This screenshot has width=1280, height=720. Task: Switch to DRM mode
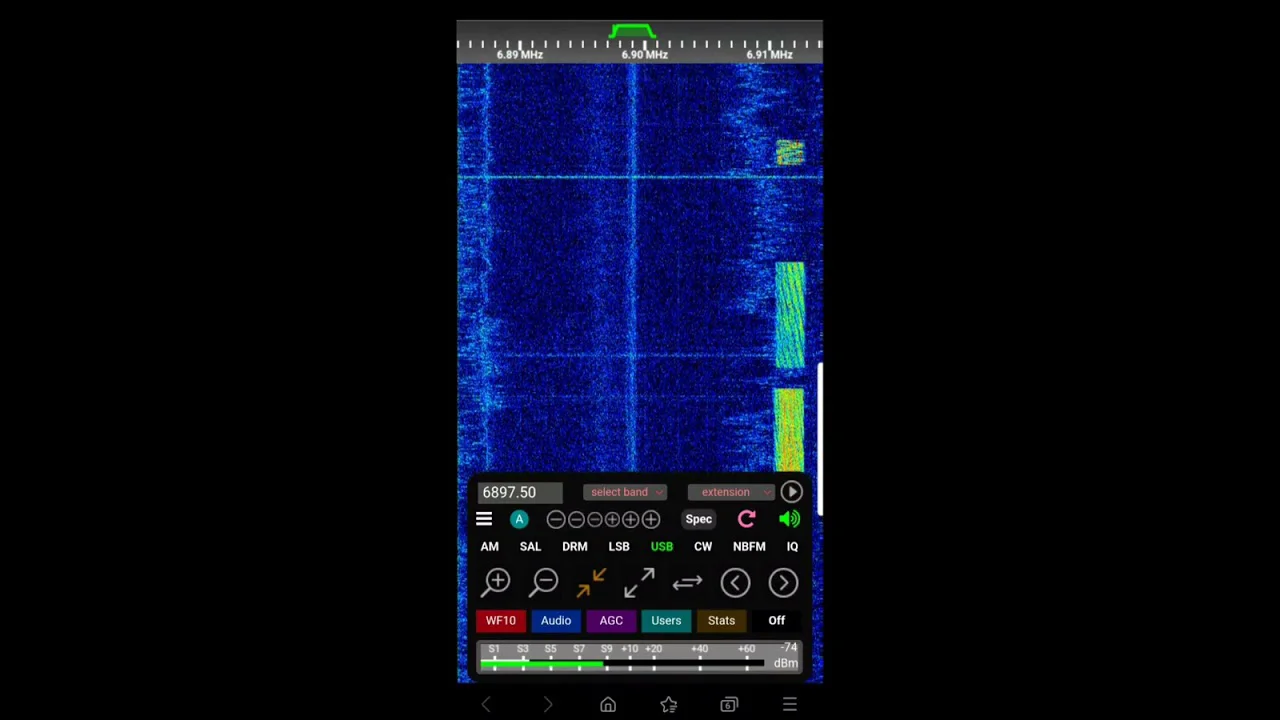(575, 547)
